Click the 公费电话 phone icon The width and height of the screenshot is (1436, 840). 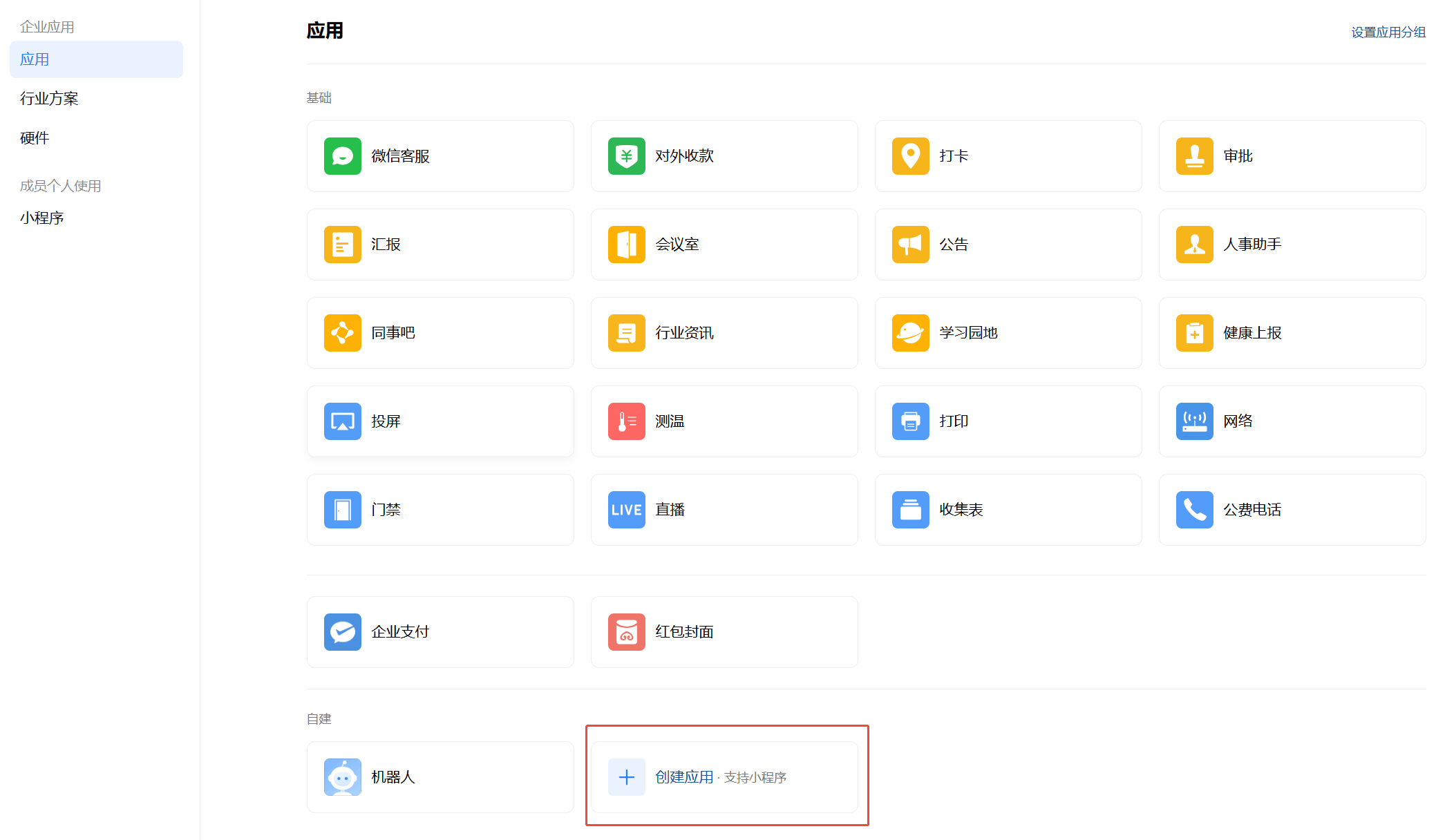tap(1194, 510)
